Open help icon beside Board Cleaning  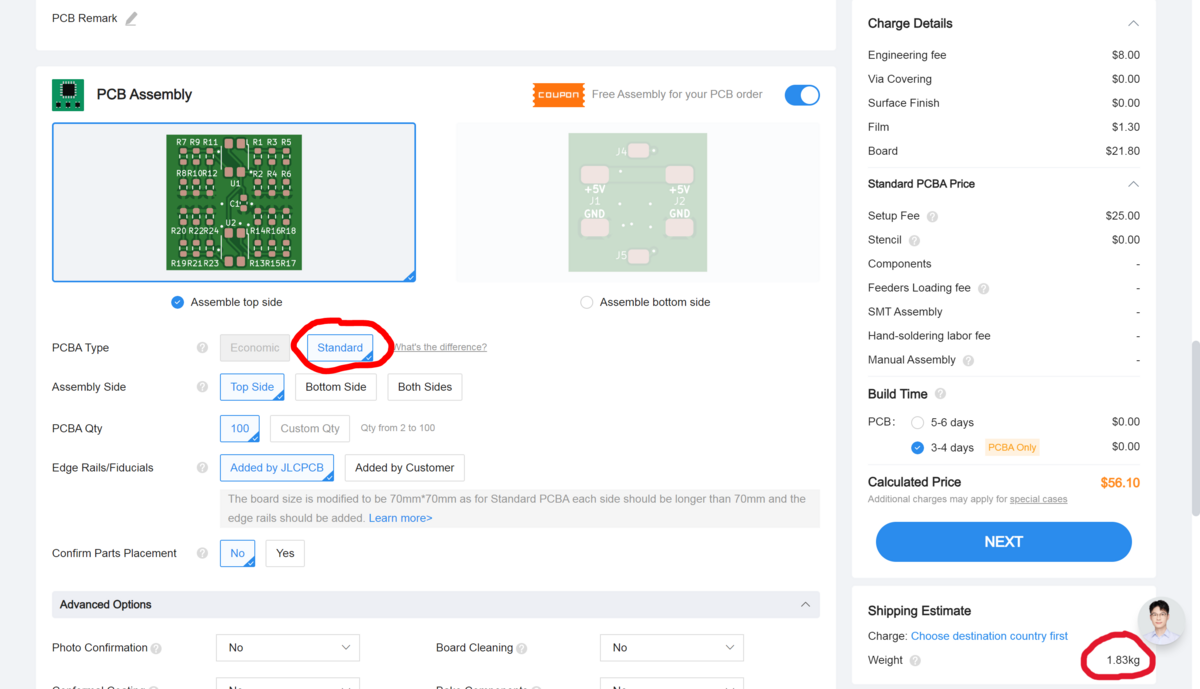[x=521, y=648]
